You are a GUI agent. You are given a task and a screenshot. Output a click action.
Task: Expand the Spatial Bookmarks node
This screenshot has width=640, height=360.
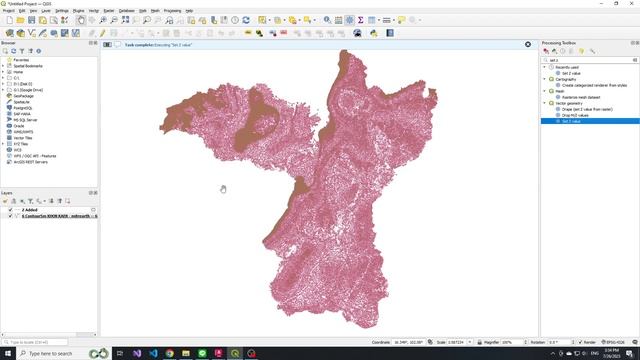point(3,66)
